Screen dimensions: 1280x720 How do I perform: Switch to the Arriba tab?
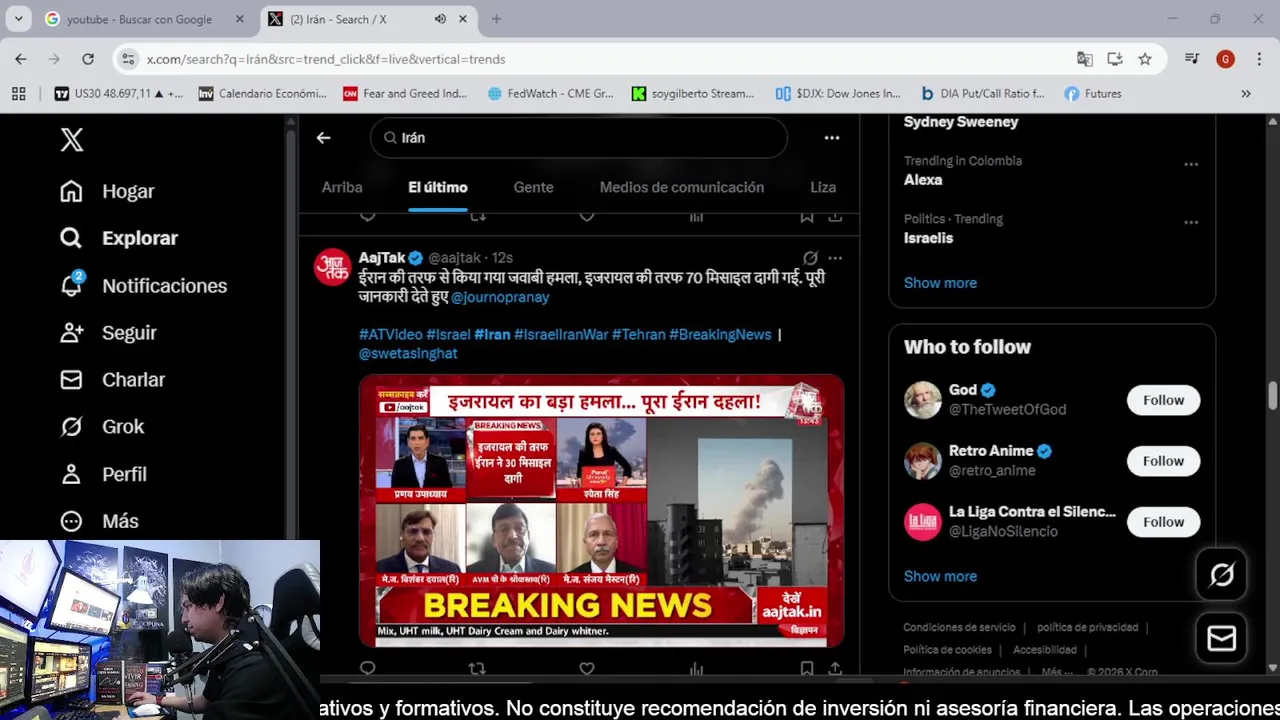(x=342, y=187)
